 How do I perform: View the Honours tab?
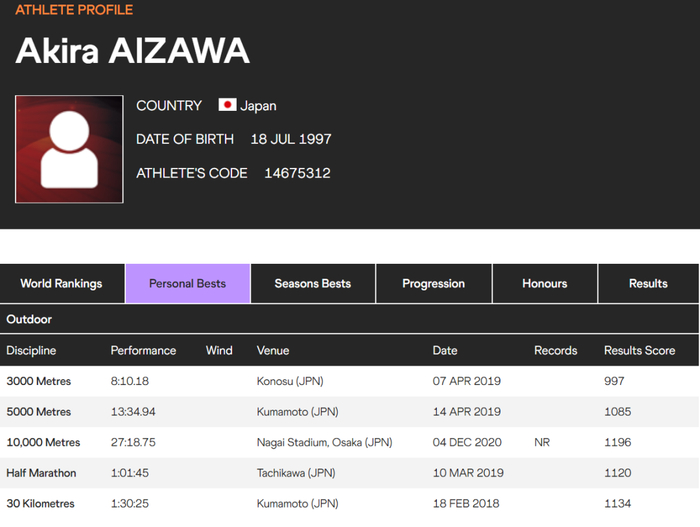click(544, 284)
